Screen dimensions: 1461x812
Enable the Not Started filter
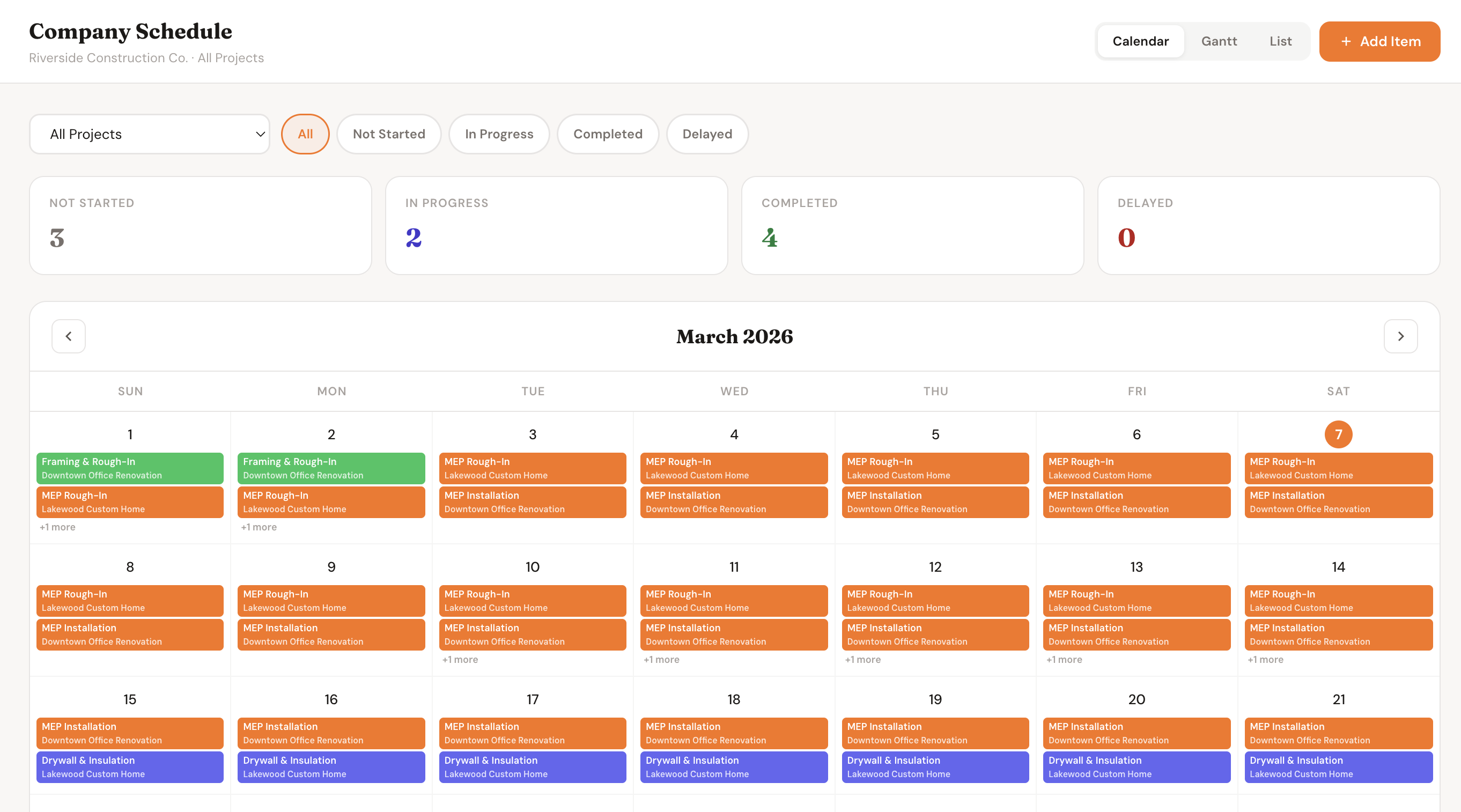(x=389, y=134)
